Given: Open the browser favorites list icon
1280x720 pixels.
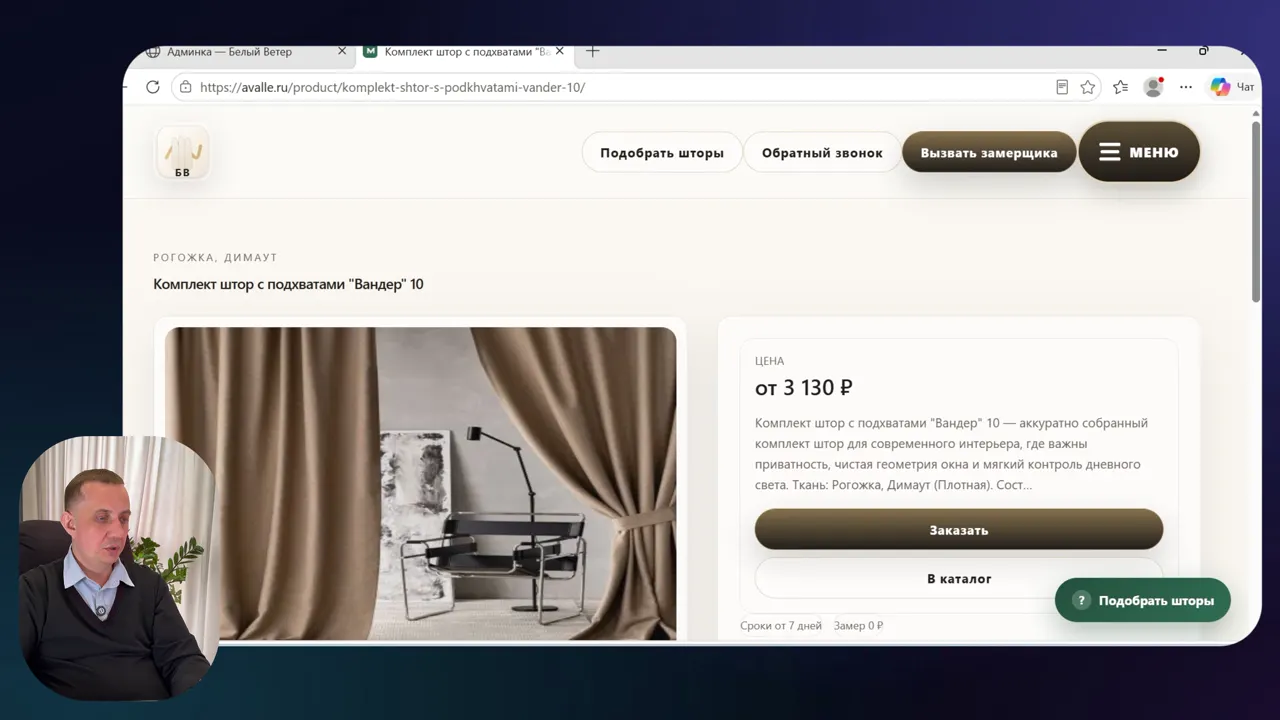Looking at the screenshot, I should coord(1120,87).
